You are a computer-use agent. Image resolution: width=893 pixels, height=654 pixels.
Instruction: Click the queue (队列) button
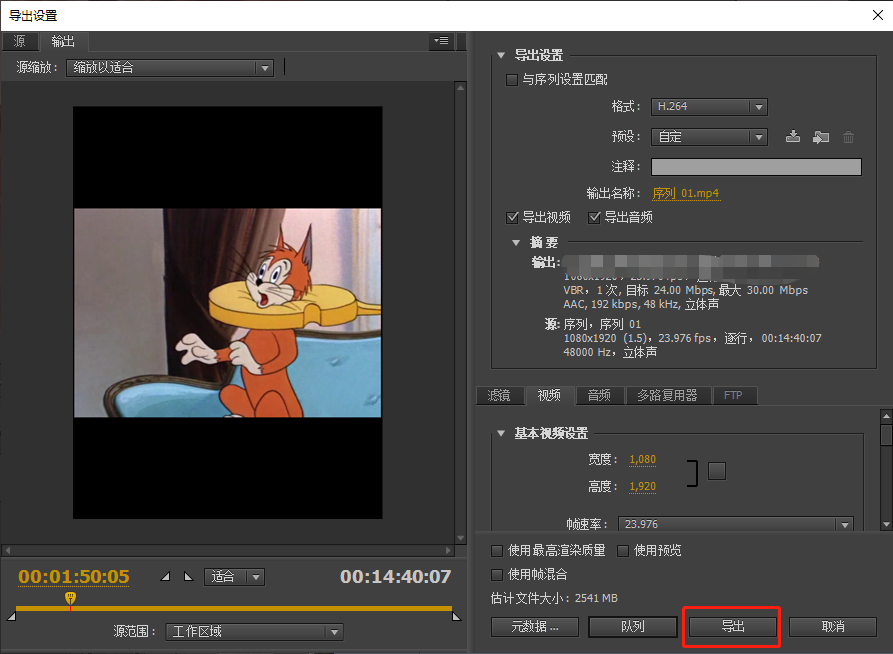632,627
